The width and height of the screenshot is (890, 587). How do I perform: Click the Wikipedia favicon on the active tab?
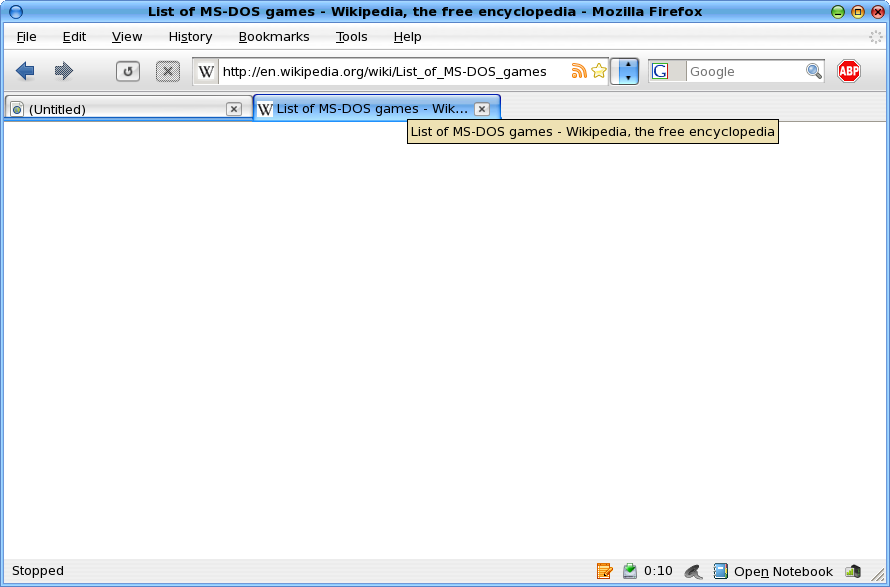[x=265, y=109]
